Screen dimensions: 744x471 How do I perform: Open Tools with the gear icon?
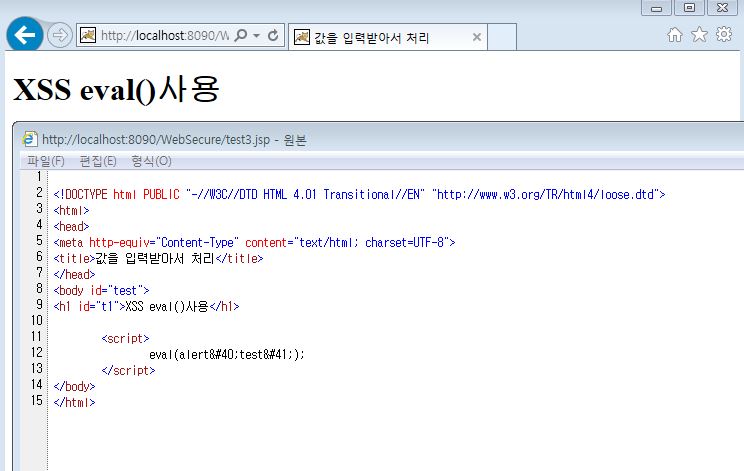[724, 34]
